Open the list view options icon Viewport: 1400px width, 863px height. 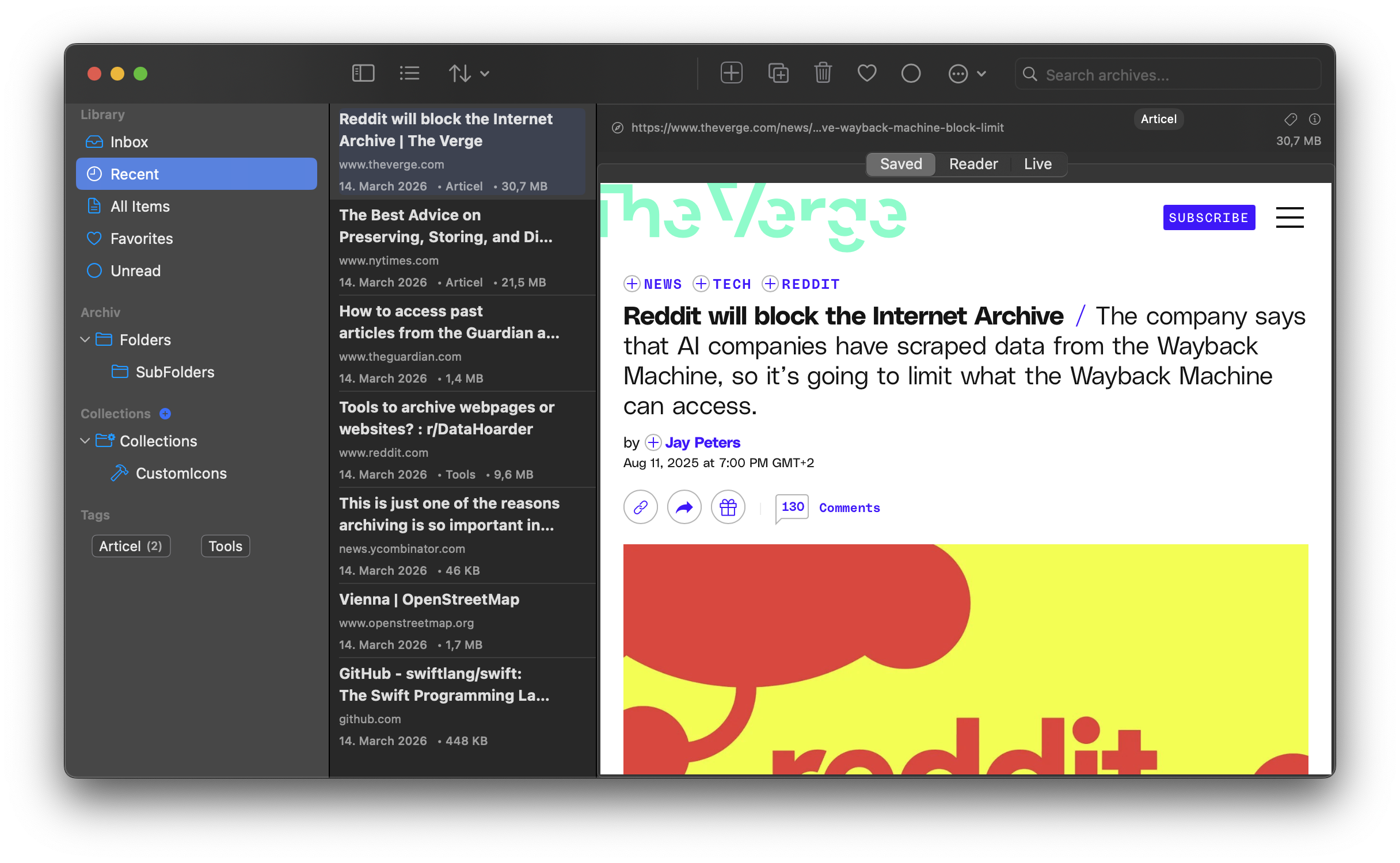coord(409,73)
